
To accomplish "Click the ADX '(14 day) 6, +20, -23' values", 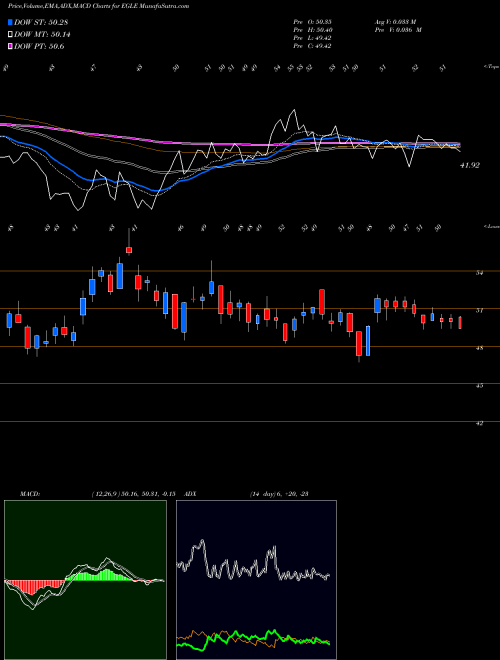I will coord(279,494).
